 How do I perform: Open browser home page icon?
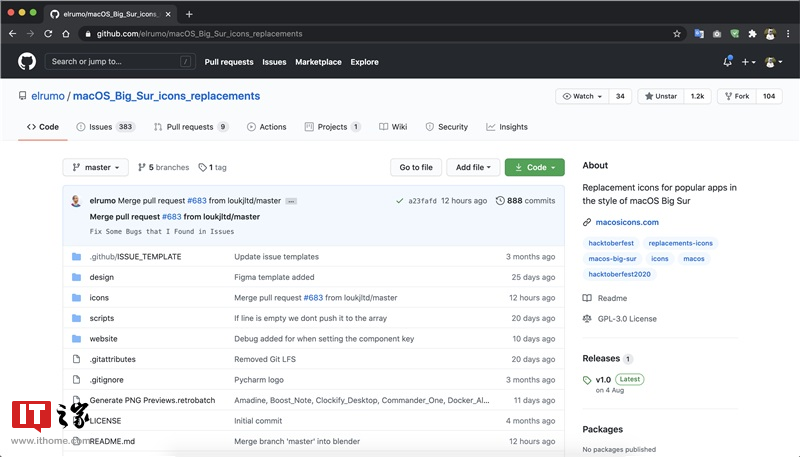(x=66, y=34)
